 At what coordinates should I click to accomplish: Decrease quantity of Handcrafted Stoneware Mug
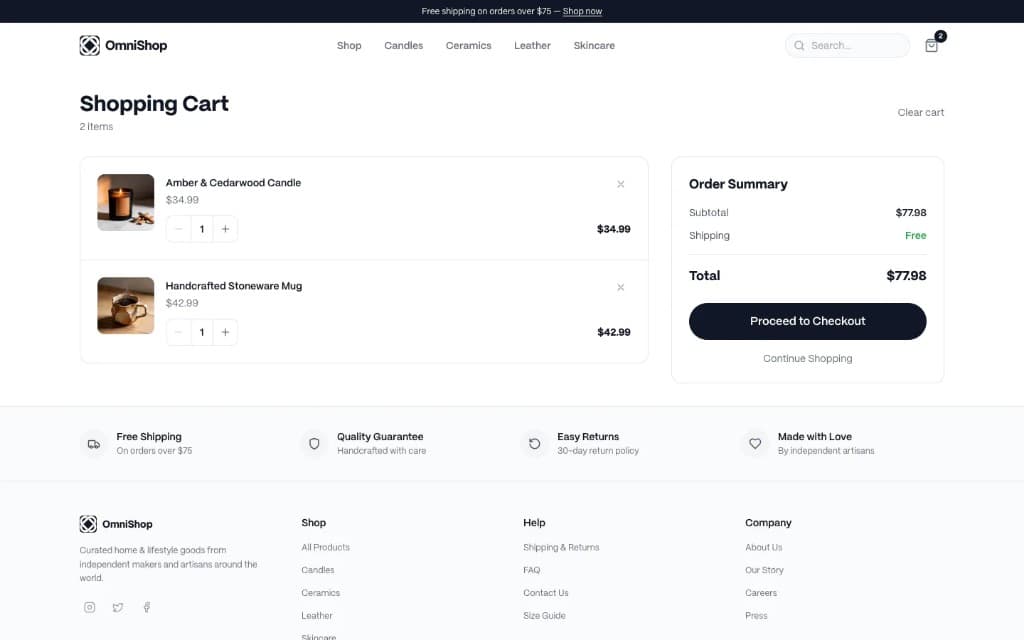178,332
